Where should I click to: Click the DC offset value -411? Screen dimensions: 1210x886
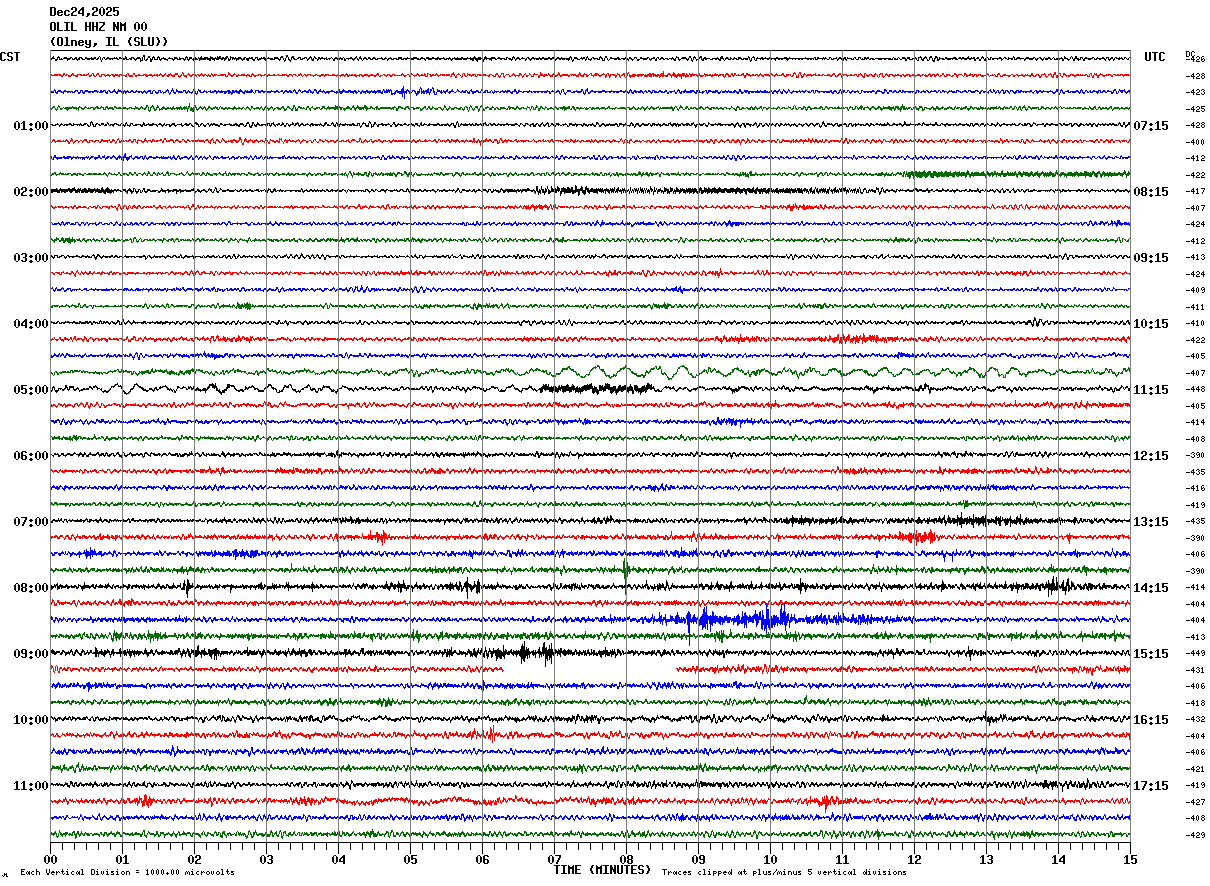(1195, 307)
